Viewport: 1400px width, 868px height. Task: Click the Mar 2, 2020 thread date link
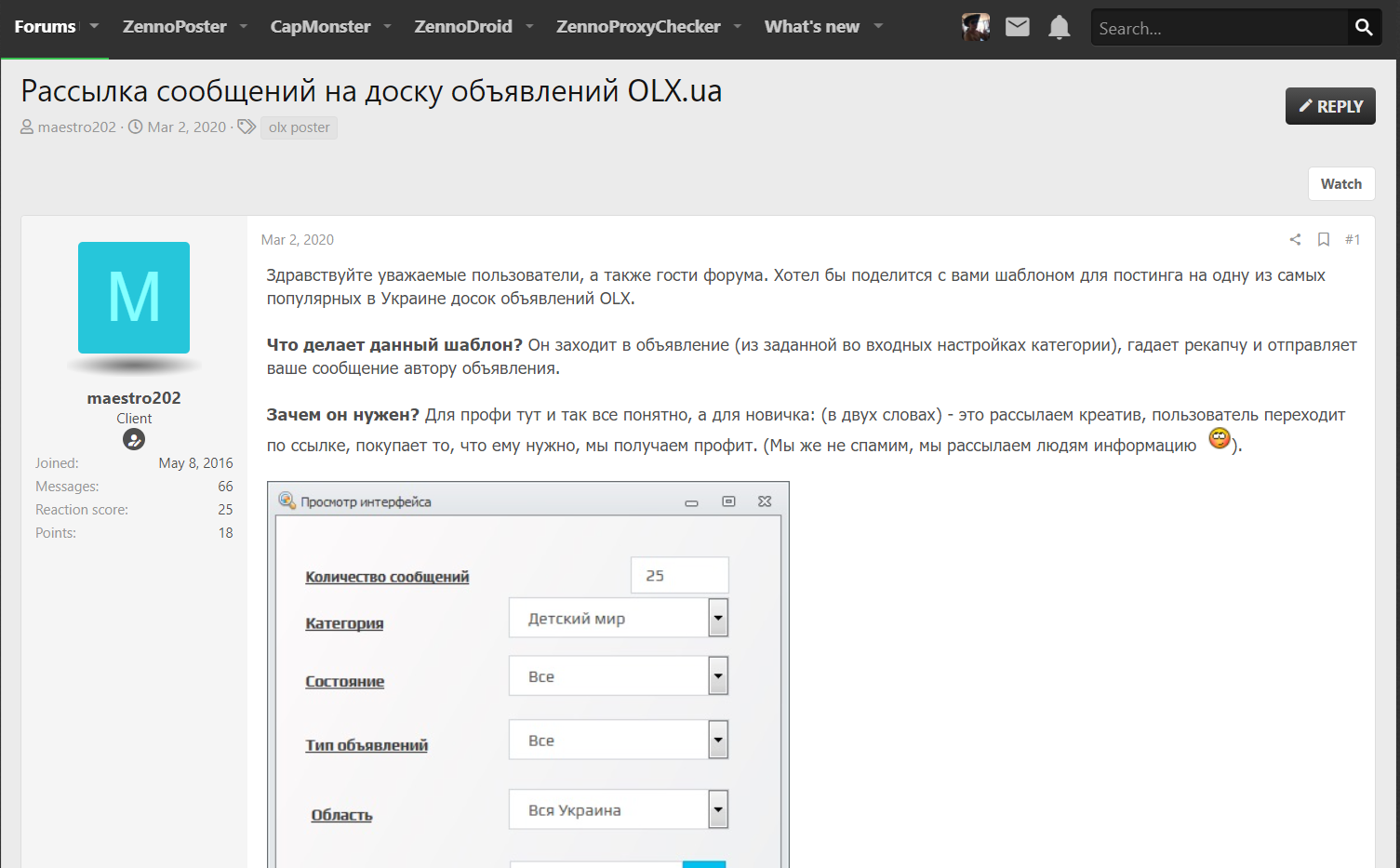pos(187,127)
